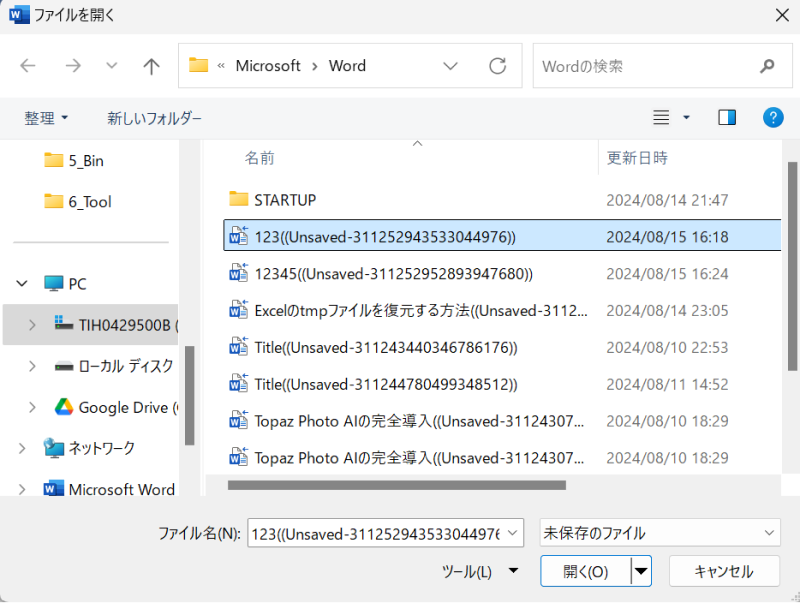Viewport: 800px width, 603px height.
Task: Click Microsoft Word sidebar icon
Action: pos(54,489)
